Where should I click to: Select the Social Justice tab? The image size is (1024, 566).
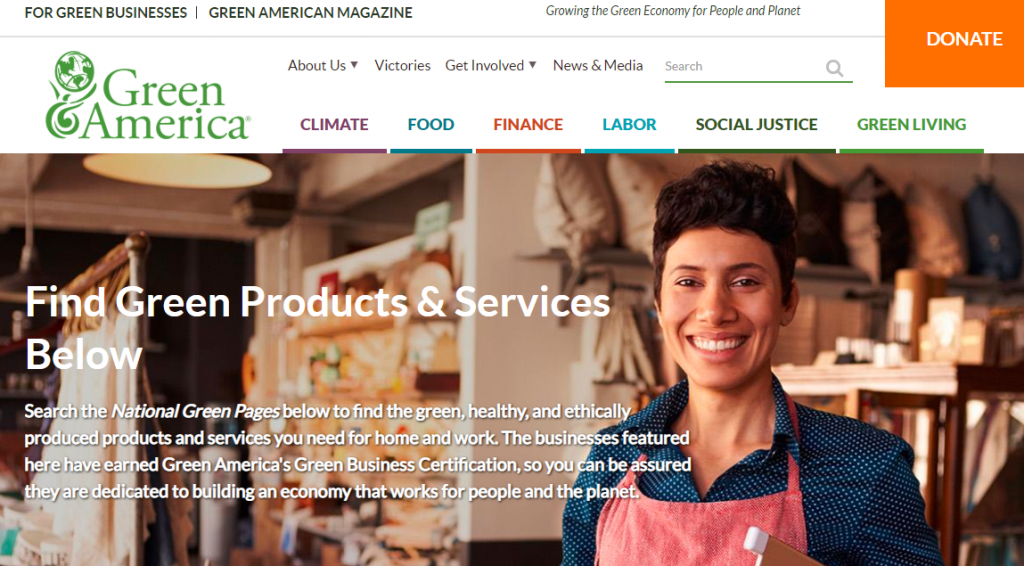pyautogui.click(x=756, y=125)
